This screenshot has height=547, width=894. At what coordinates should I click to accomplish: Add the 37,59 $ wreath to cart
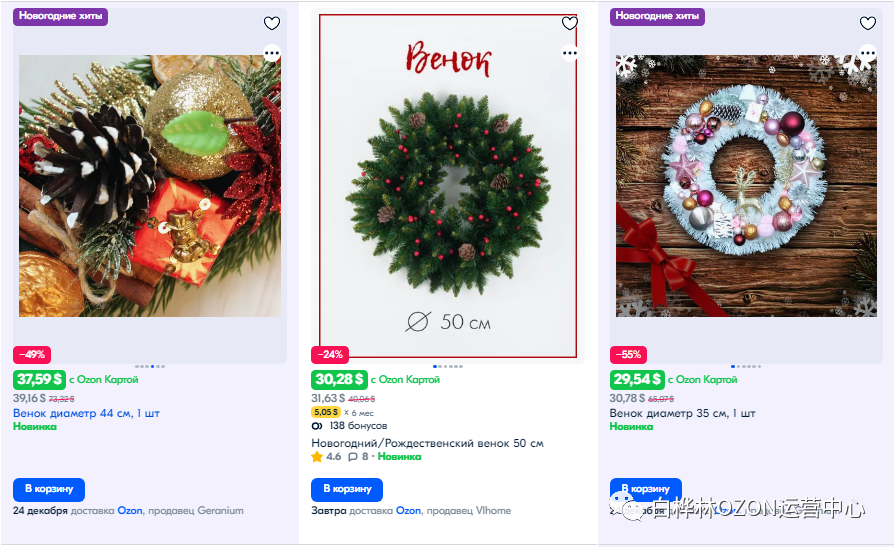(49, 489)
